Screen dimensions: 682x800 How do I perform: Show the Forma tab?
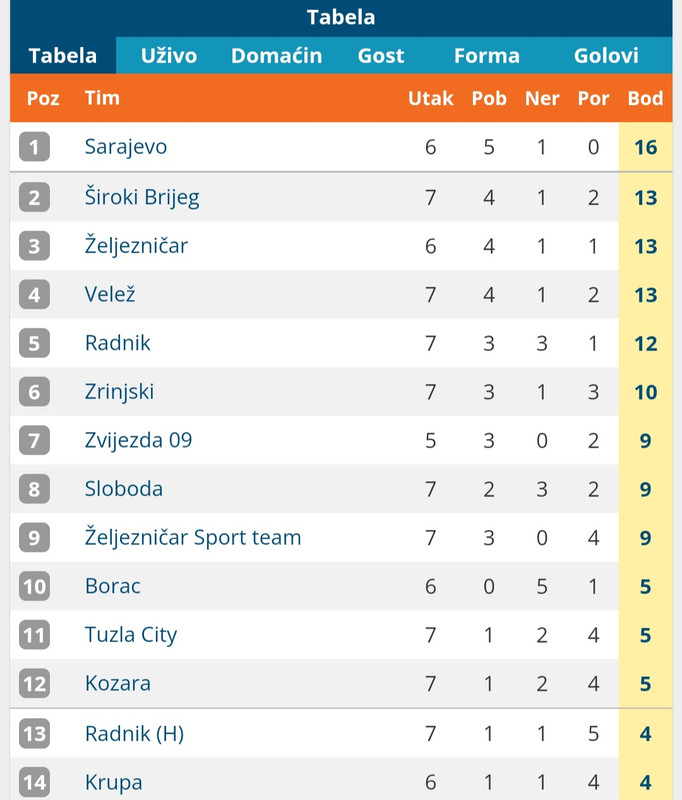coord(487,56)
